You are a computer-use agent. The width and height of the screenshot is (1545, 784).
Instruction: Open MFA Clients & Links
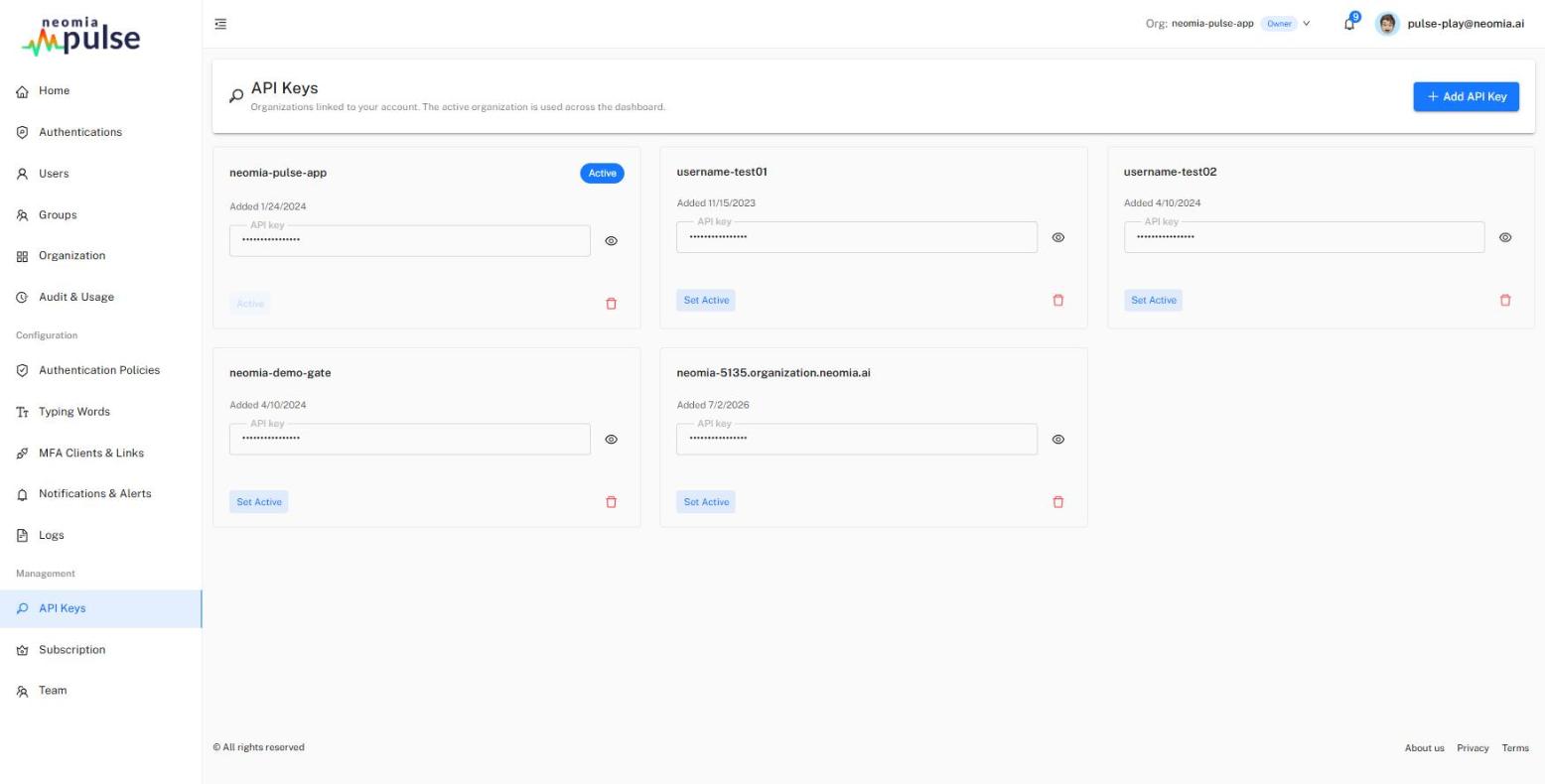100,454
